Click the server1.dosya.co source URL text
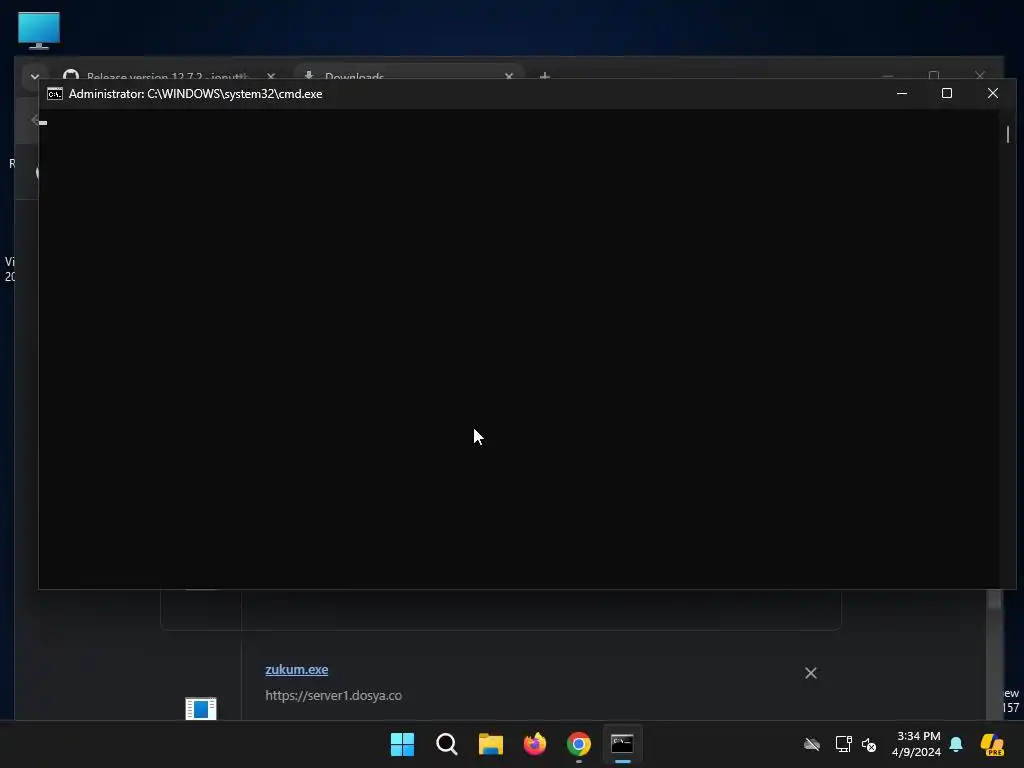The height and width of the screenshot is (768, 1024). point(333,696)
